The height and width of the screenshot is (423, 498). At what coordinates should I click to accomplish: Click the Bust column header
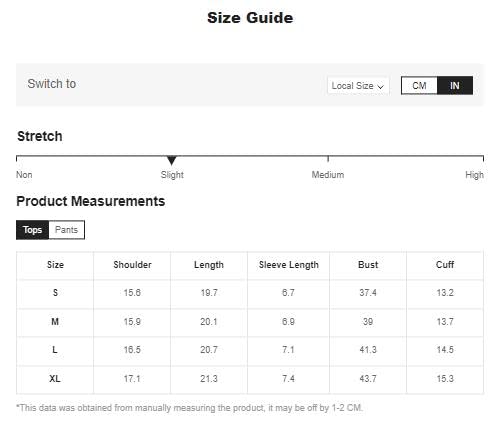tap(368, 265)
